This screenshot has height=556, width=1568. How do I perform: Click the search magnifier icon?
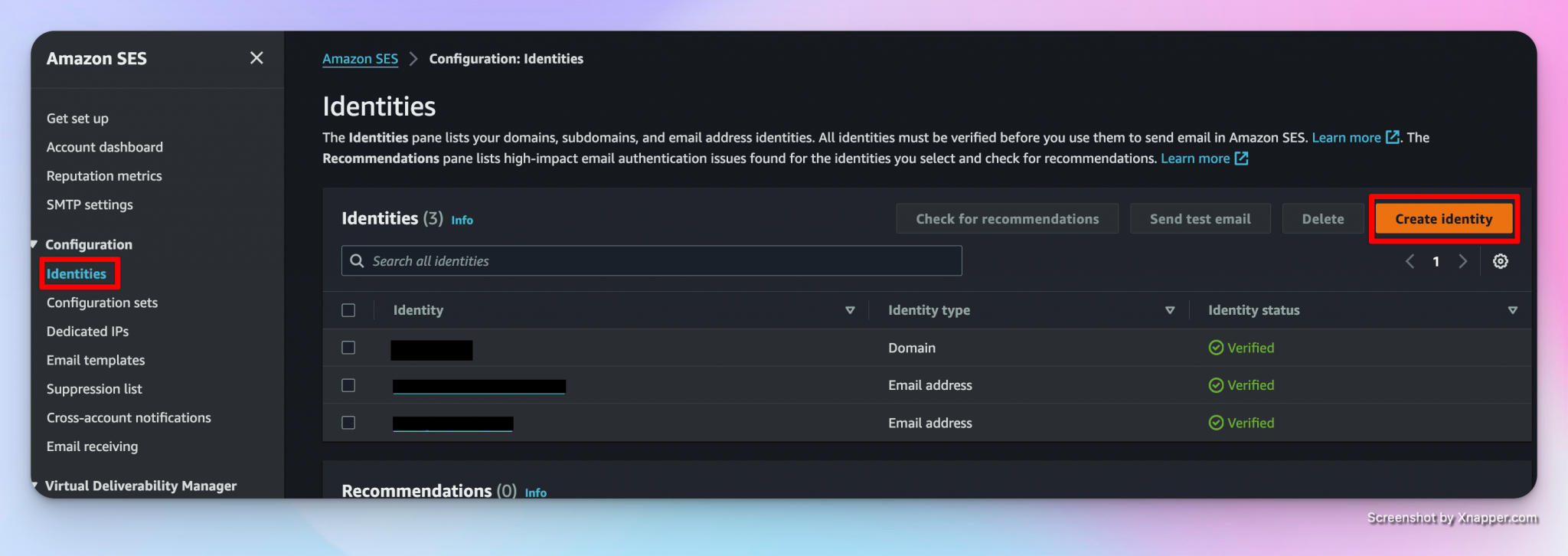tap(357, 261)
